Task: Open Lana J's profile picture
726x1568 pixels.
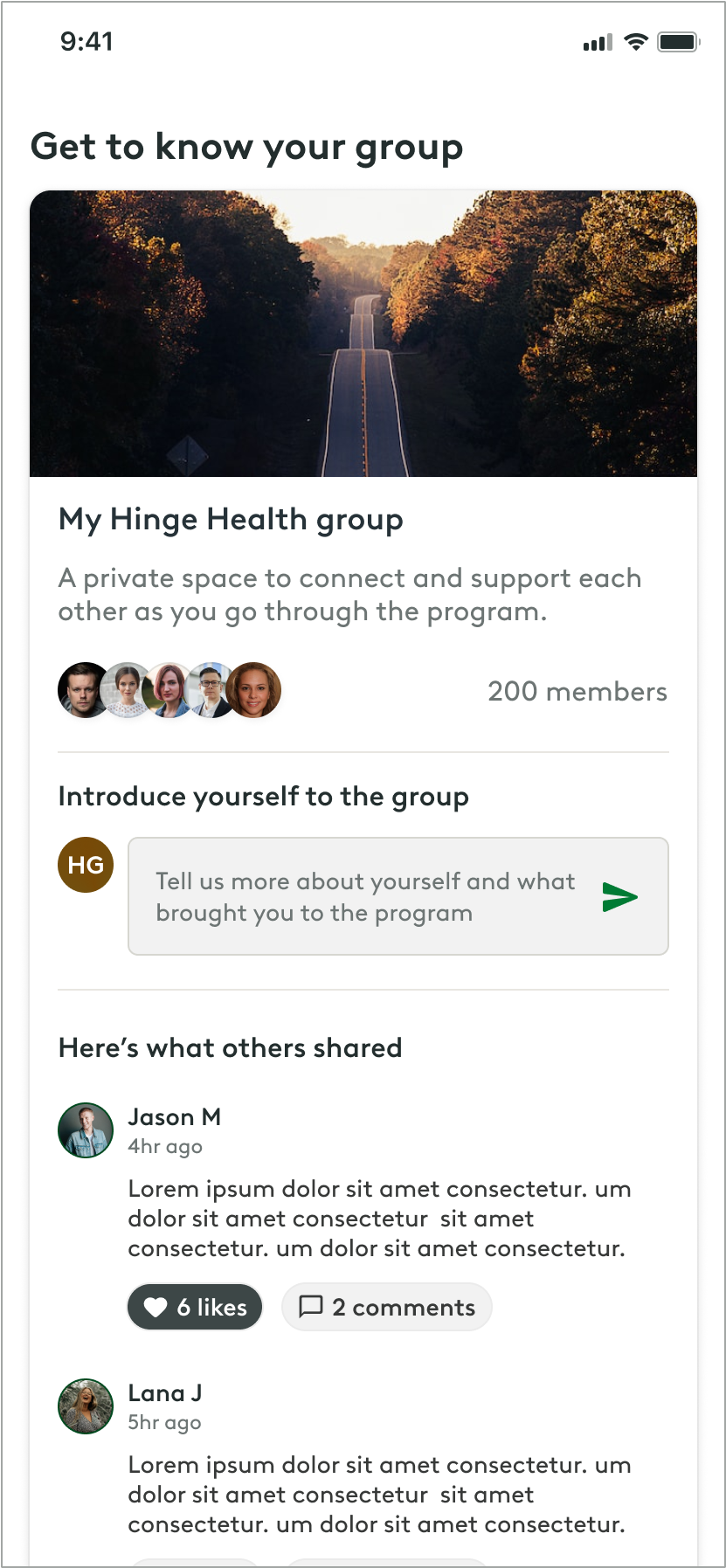Action: [86, 1406]
